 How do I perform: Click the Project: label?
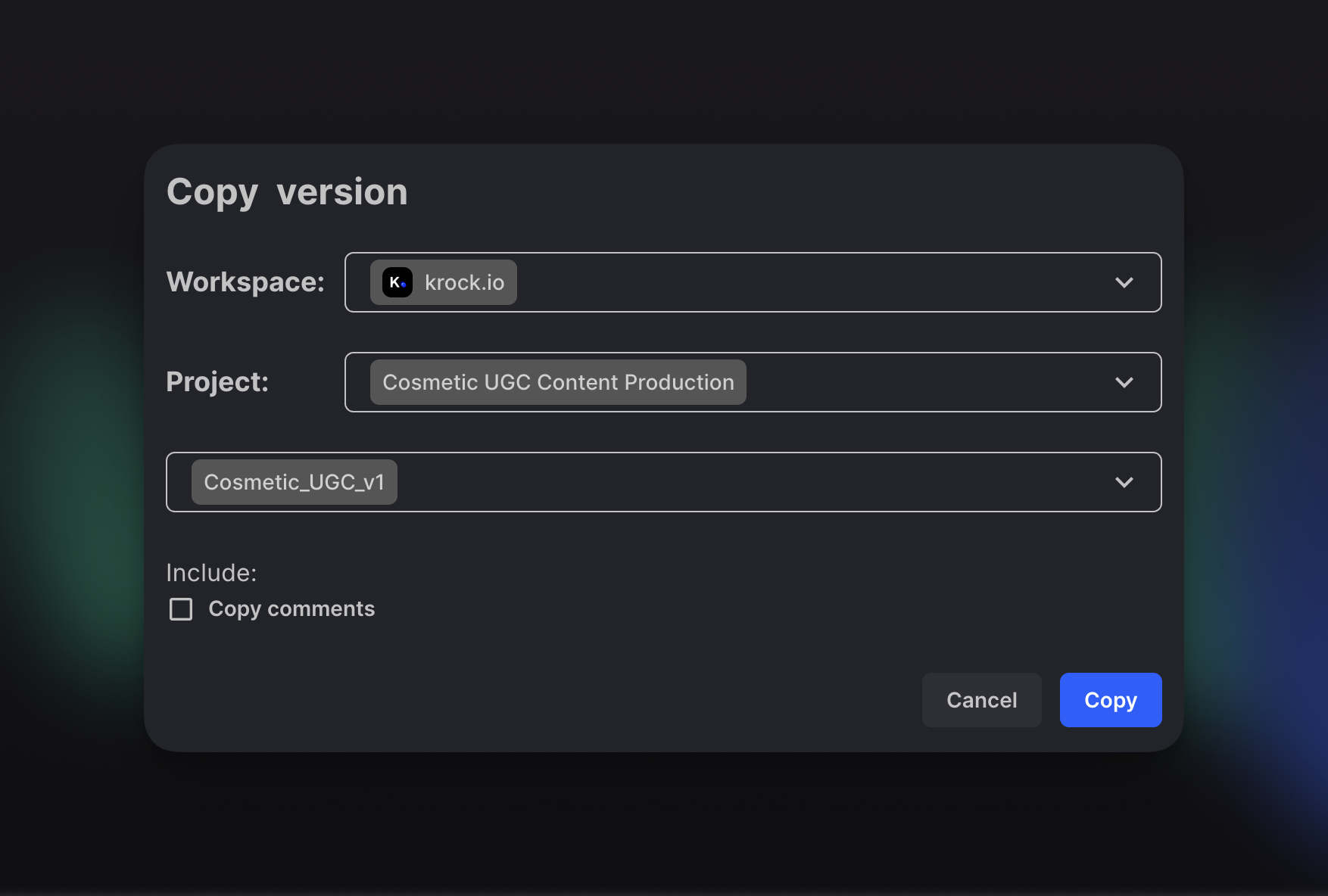pyautogui.click(x=217, y=382)
